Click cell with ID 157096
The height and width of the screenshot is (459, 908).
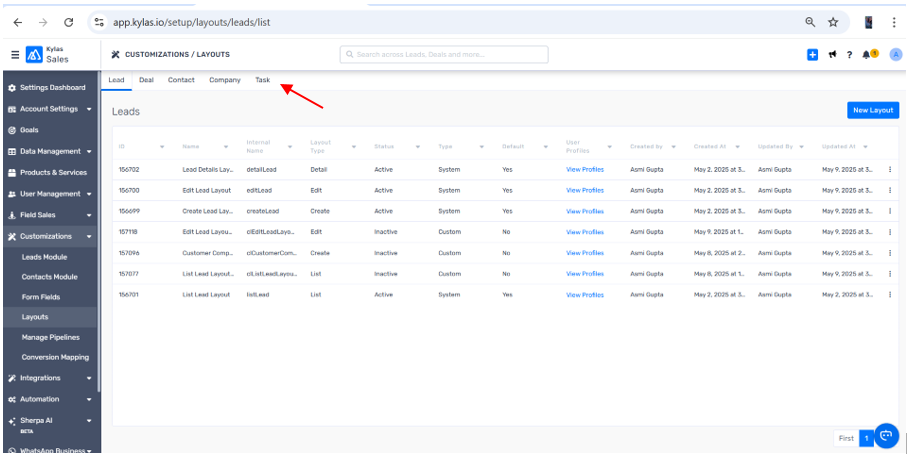pyautogui.click(x=129, y=253)
